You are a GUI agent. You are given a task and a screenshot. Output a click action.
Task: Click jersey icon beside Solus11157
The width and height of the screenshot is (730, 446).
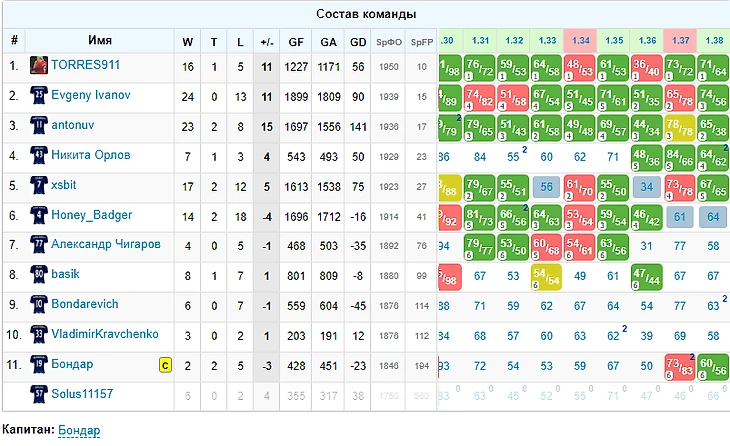(x=40, y=394)
